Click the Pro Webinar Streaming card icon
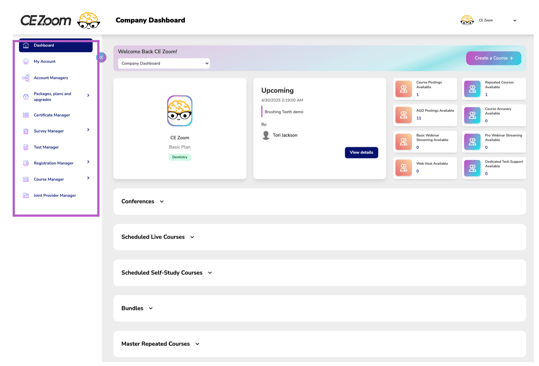 pyautogui.click(x=472, y=142)
